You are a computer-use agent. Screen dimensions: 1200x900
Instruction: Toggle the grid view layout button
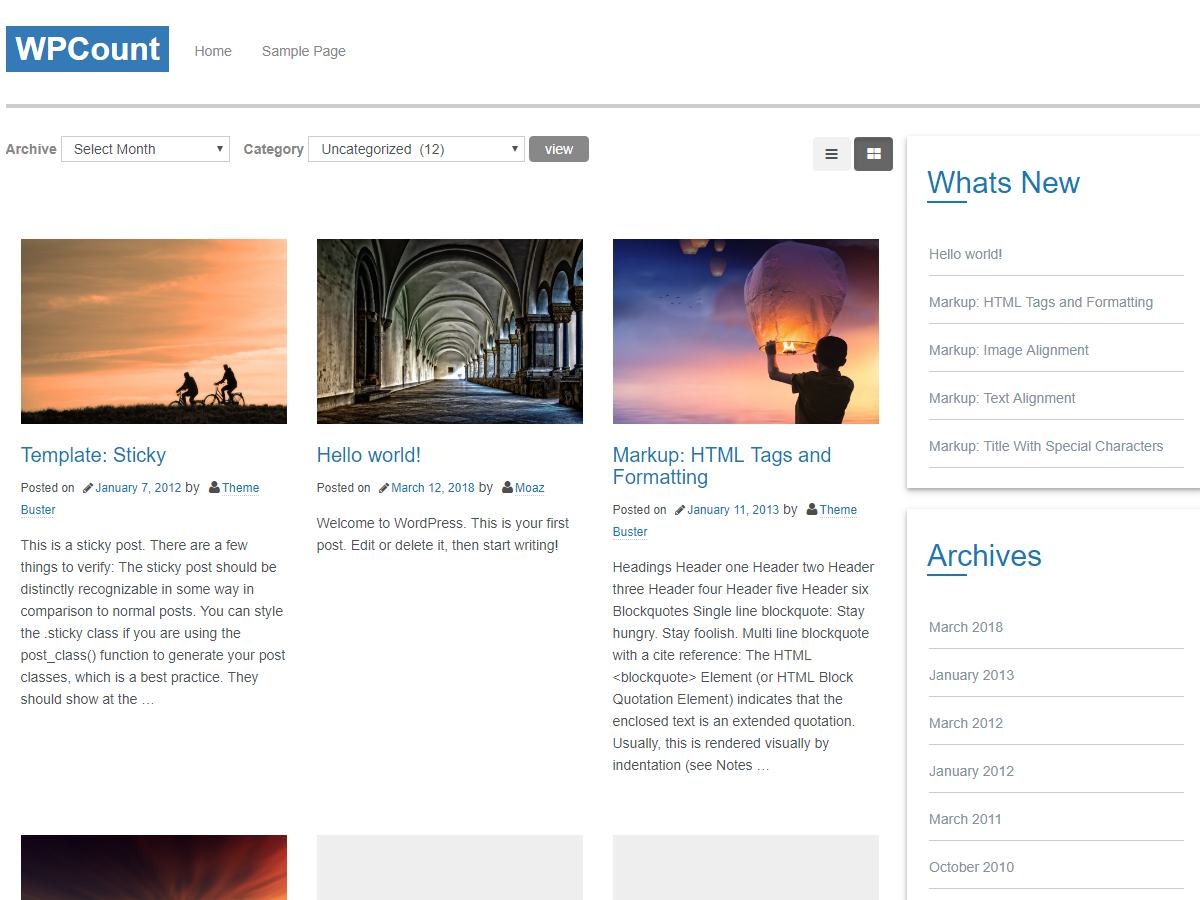pos(872,154)
